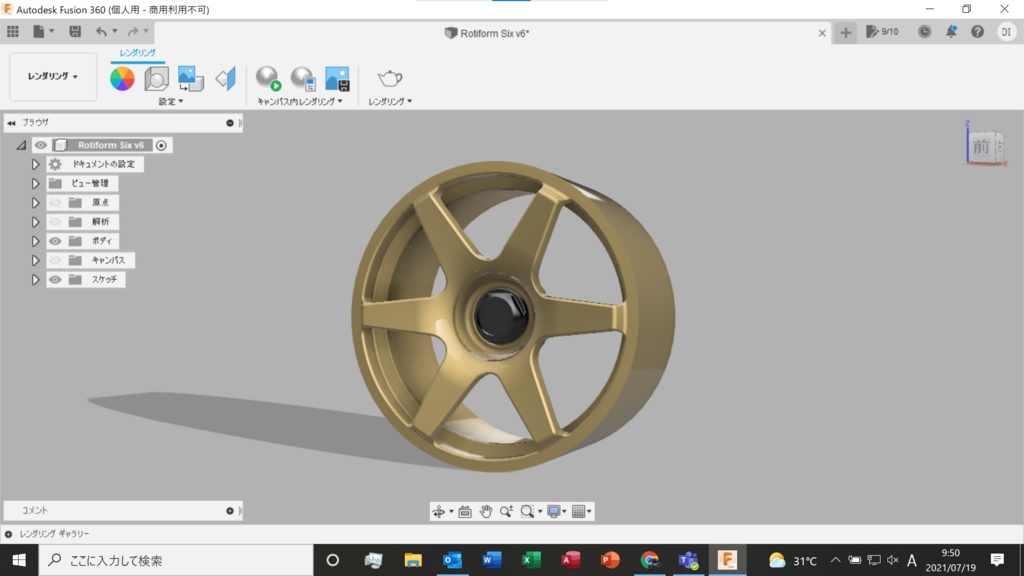The height and width of the screenshot is (576, 1024).
Task: Open the Windows Start menu
Action: click(19, 560)
